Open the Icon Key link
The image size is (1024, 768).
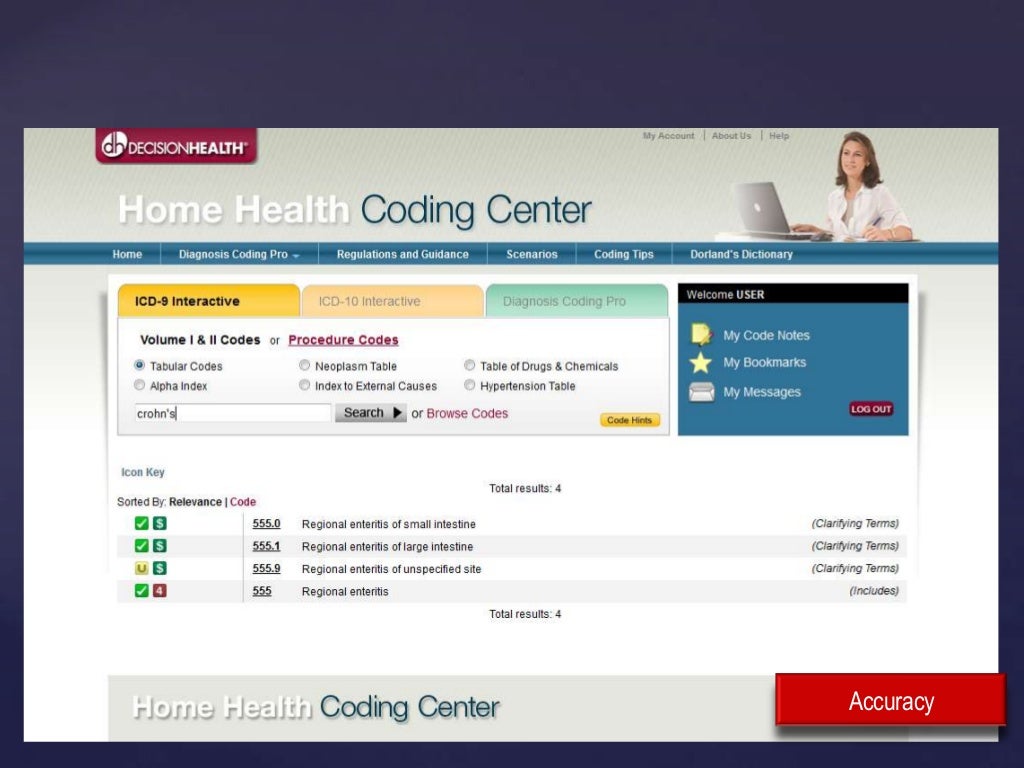coord(142,472)
